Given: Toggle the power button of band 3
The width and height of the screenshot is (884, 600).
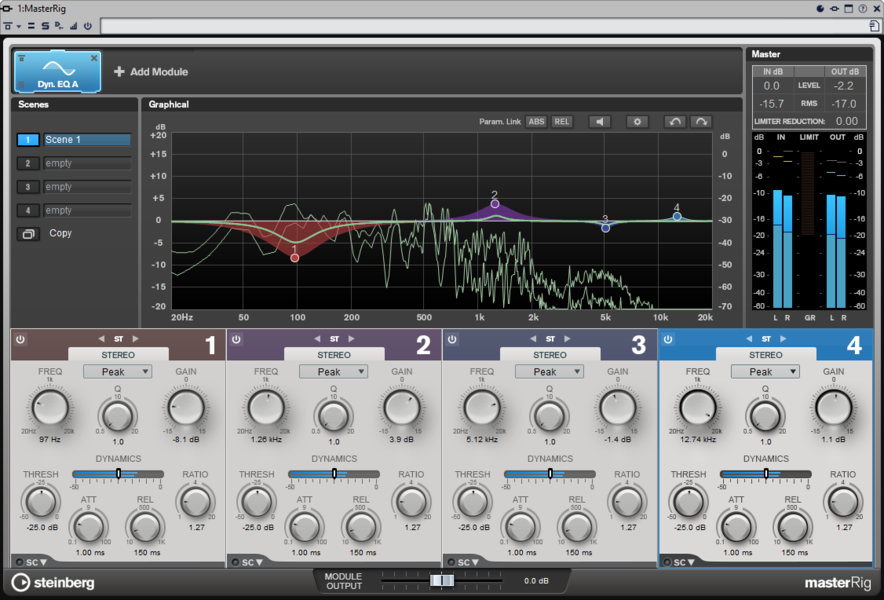Looking at the screenshot, I should pyautogui.click(x=452, y=339).
